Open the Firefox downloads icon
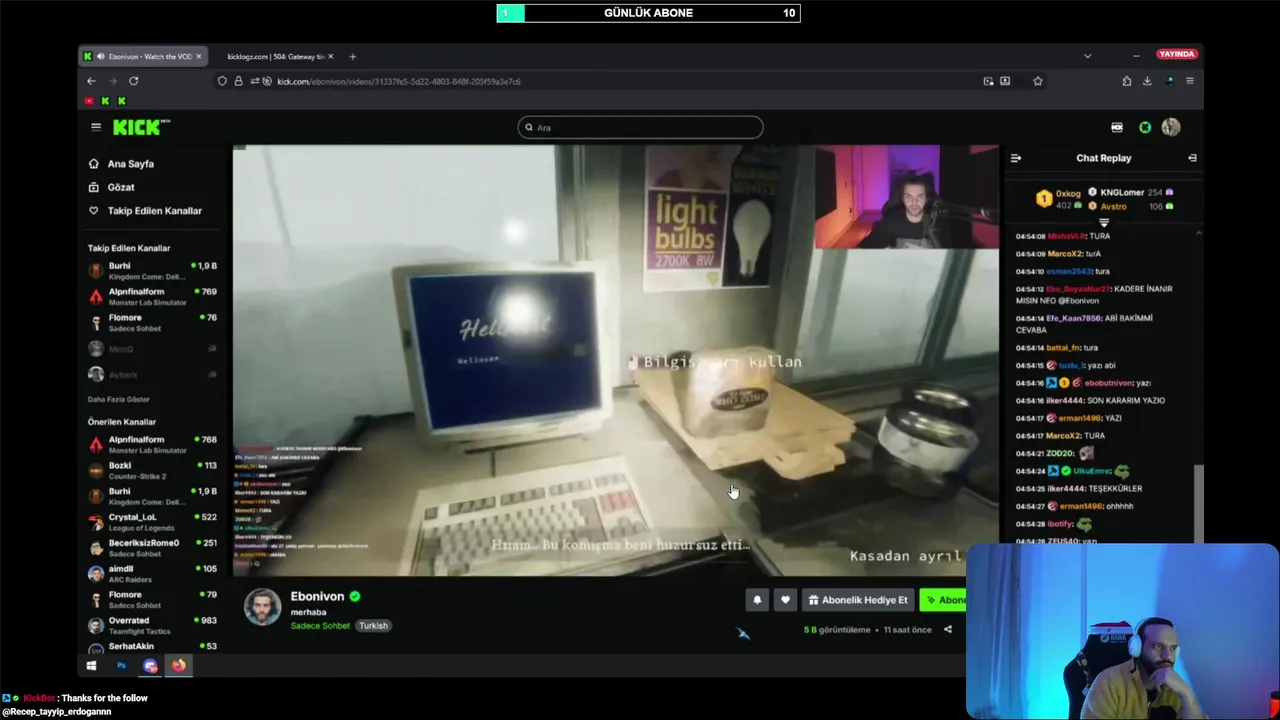This screenshot has width=1280, height=720. point(1147,81)
